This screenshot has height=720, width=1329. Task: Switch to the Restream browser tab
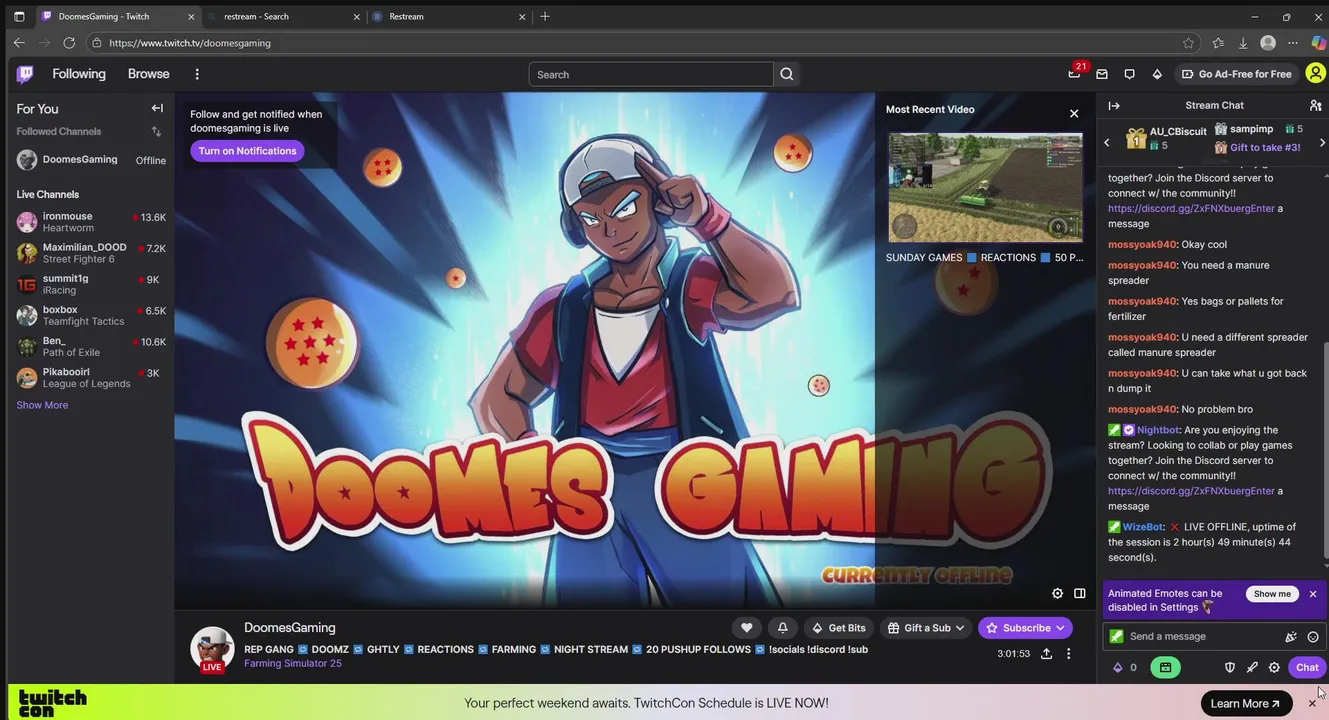449,17
